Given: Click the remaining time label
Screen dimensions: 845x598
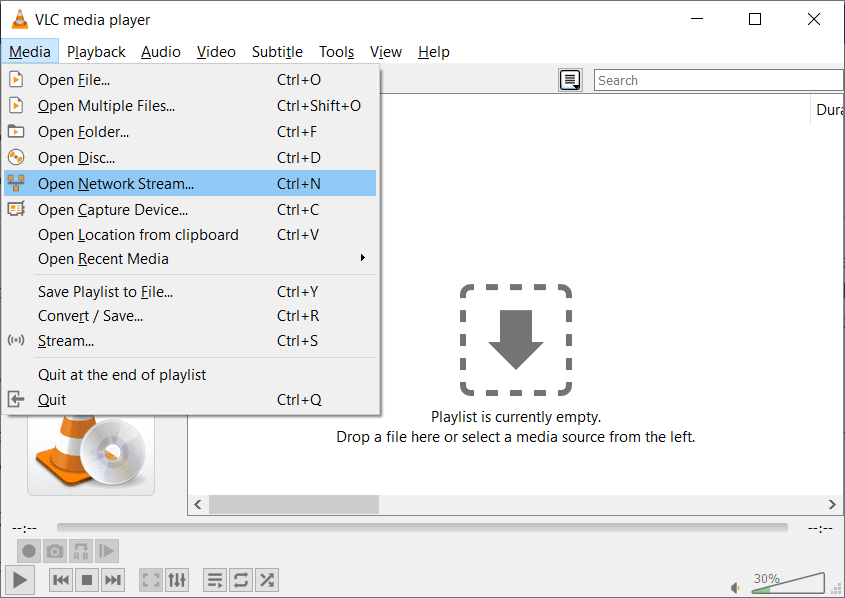Looking at the screenshot, I should [820, 529].
